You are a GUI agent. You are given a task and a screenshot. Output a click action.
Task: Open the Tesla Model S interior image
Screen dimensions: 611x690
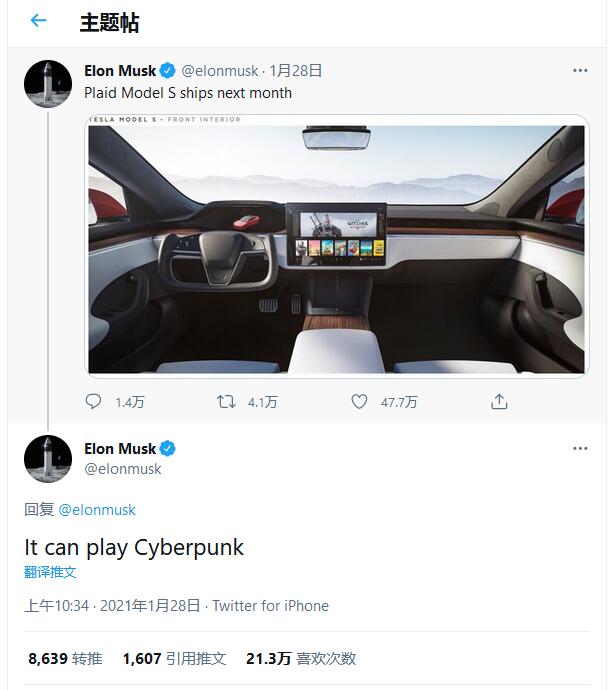click(337, 245)
